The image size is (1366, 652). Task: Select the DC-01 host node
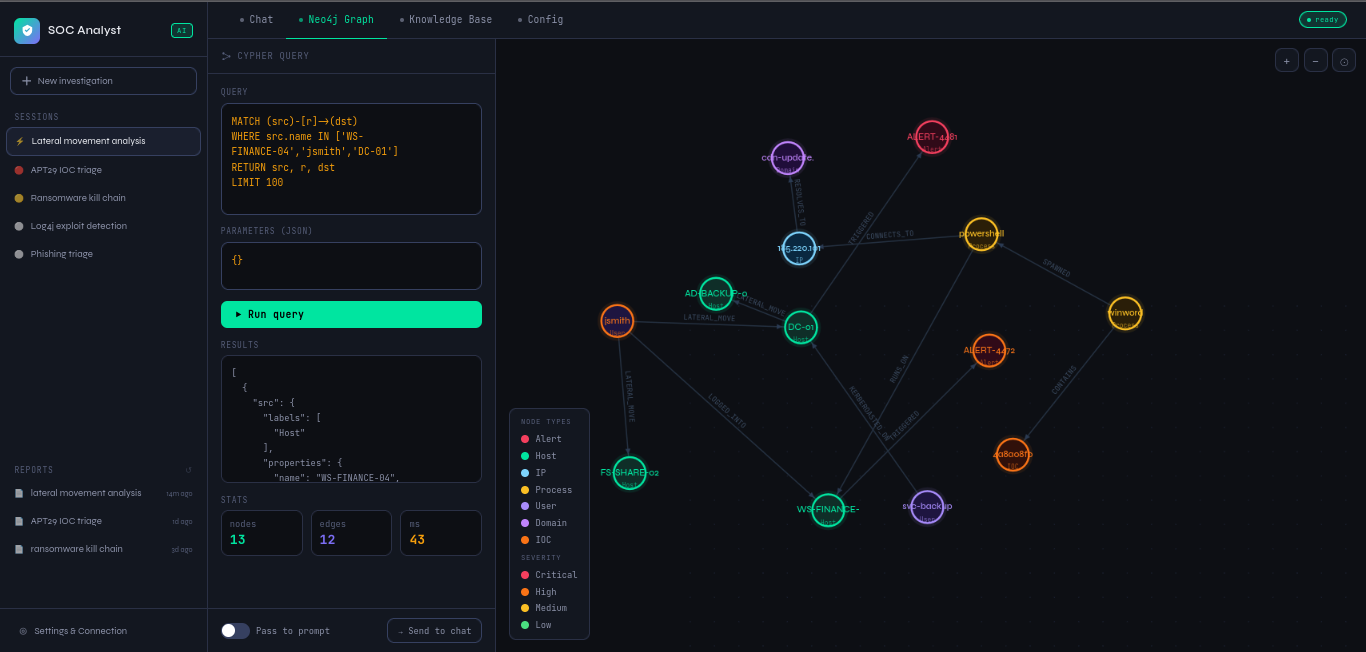tap(801, 327)
